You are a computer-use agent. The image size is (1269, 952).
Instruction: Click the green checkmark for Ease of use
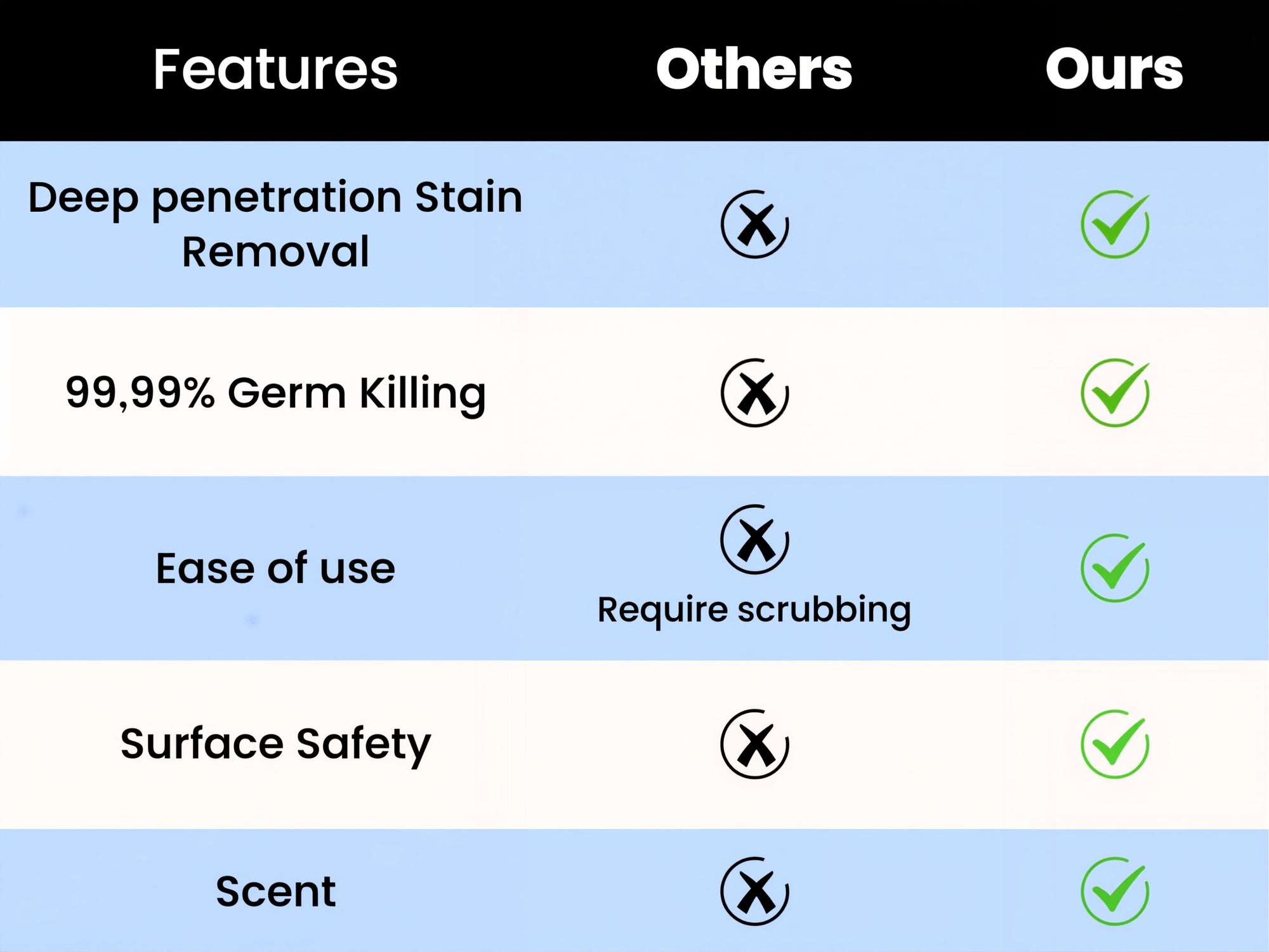point(1115,568)
